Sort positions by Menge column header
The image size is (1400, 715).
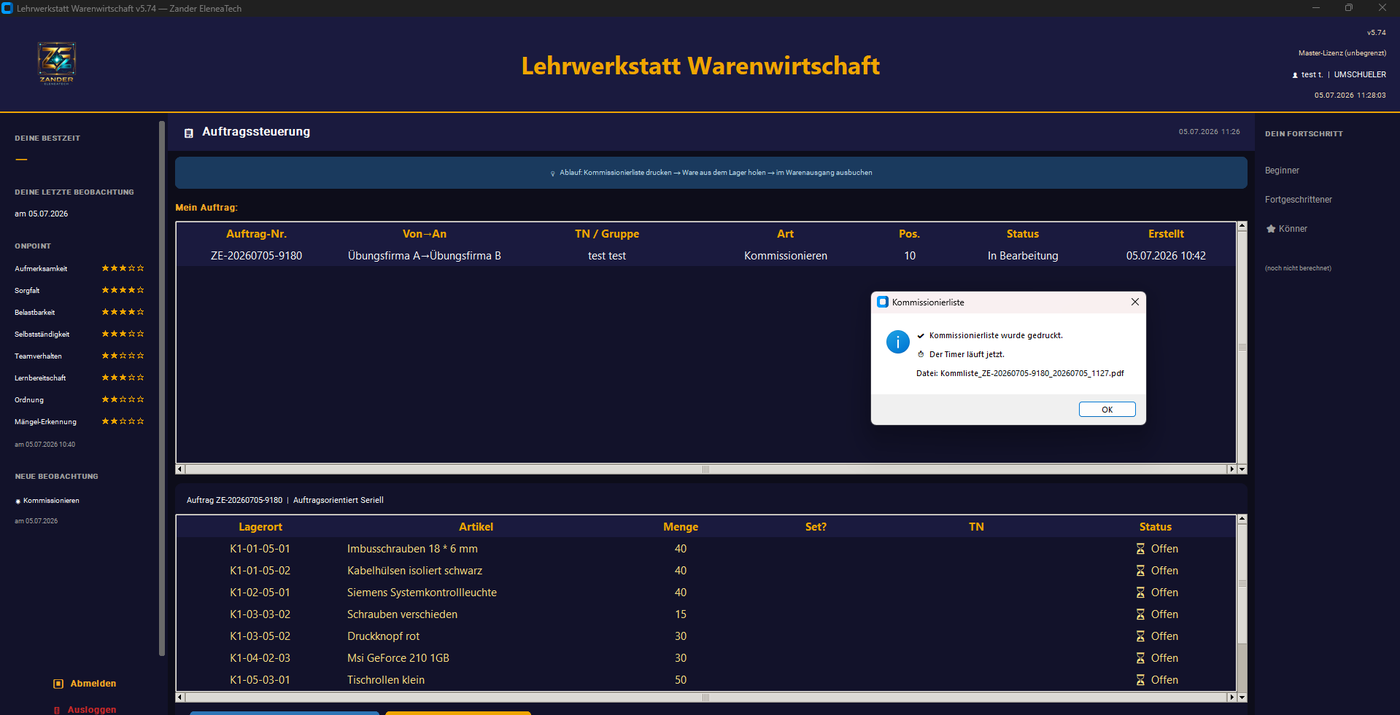pos(681,527)
